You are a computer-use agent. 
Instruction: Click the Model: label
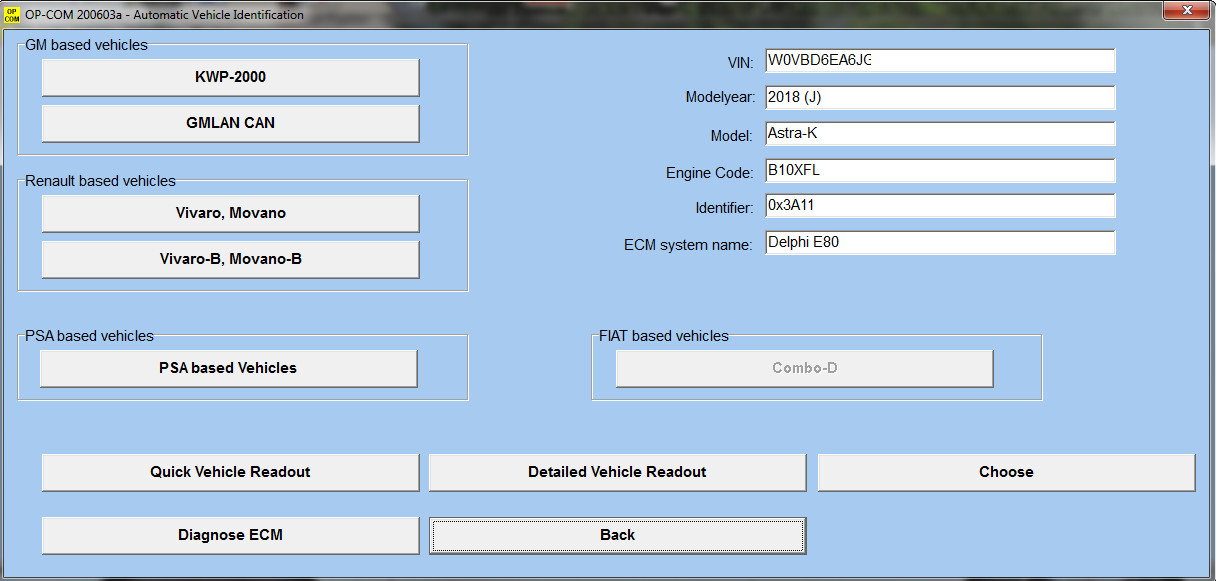pos(731,136)
